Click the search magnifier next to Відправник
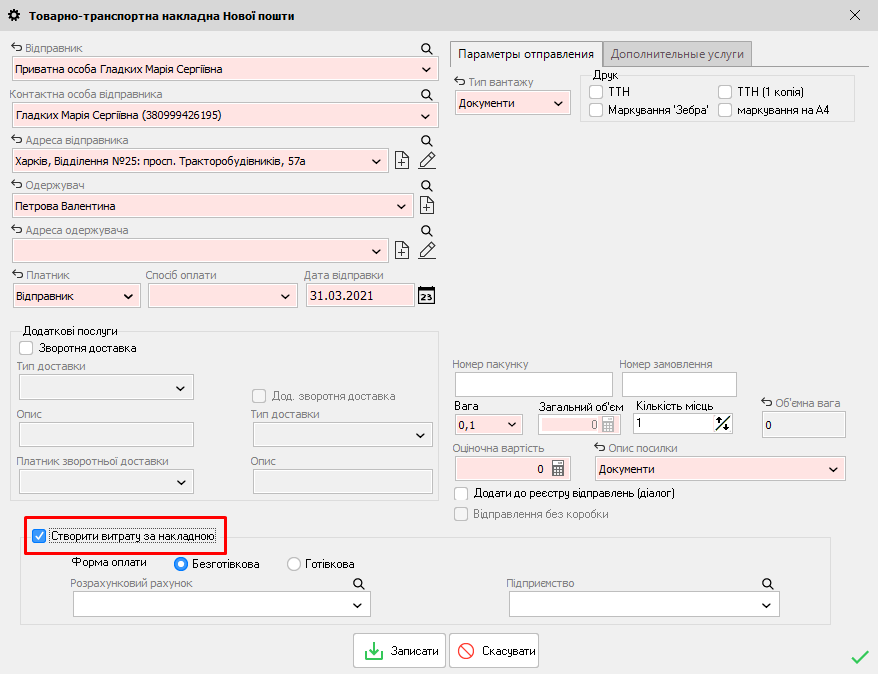The width and height of the screenshot is (878, 674). pos(427,48)
